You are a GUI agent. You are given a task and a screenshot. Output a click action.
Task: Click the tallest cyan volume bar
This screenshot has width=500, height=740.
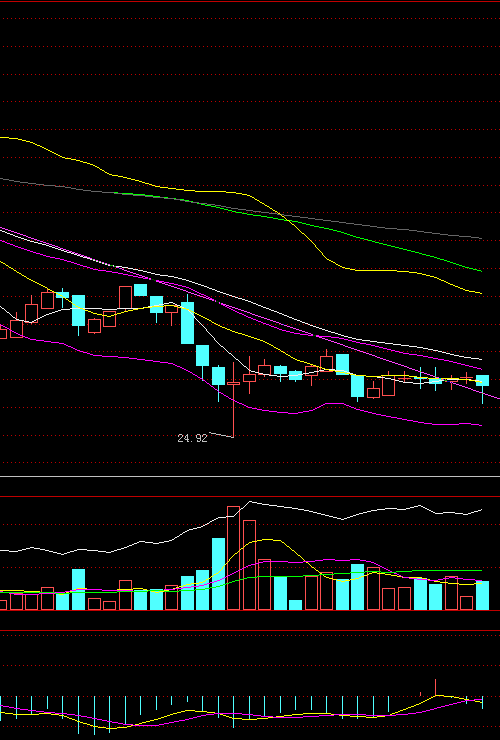pos(218,574)
